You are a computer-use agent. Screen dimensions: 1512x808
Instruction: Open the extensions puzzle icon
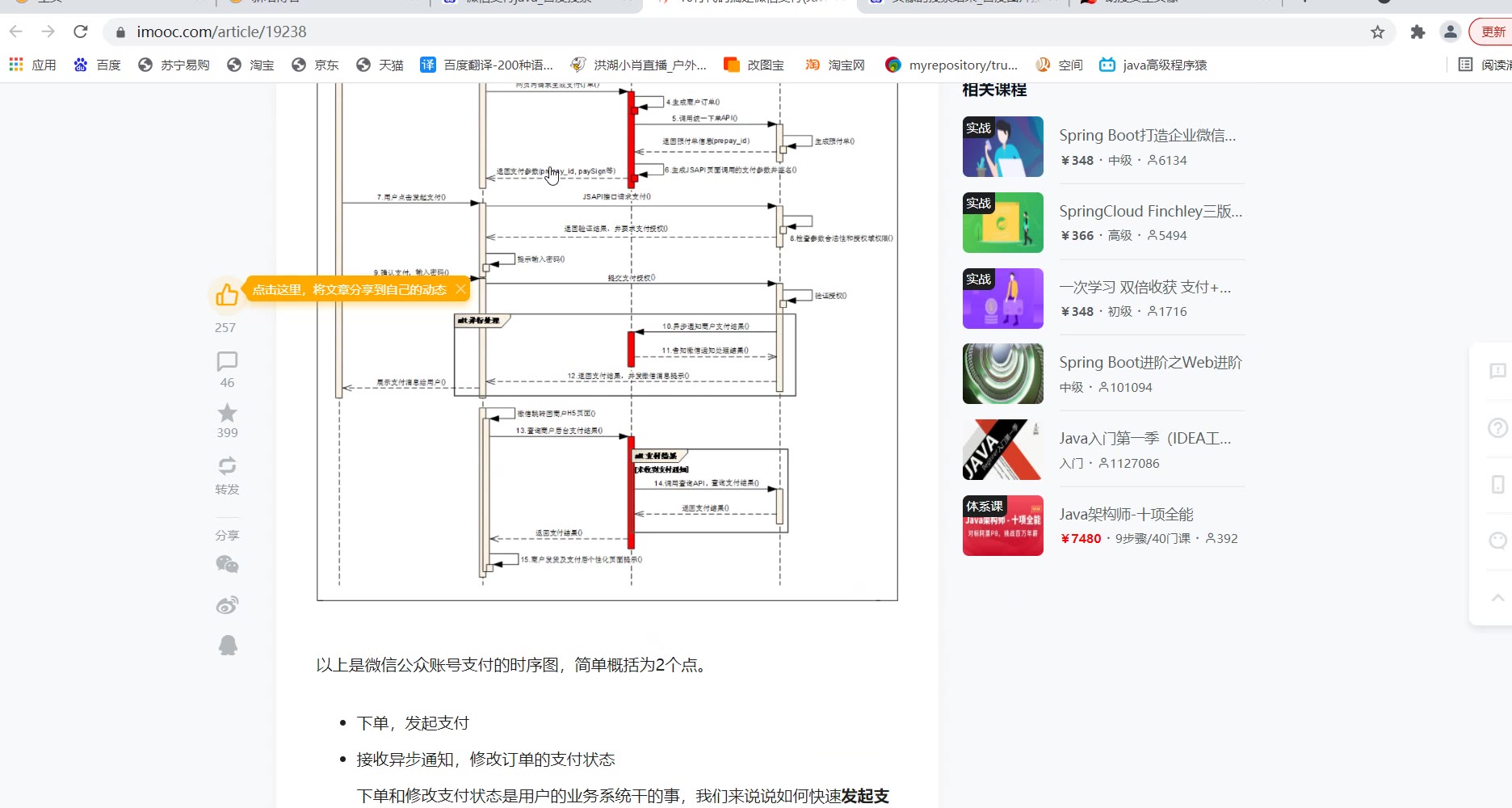(x=1417, y=32)
